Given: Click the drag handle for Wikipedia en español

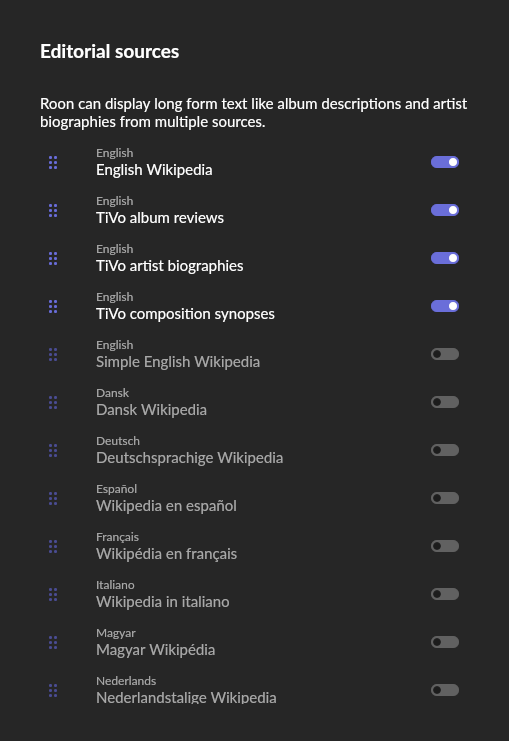Looking at the screenshot, I should [x=53, y=499].
